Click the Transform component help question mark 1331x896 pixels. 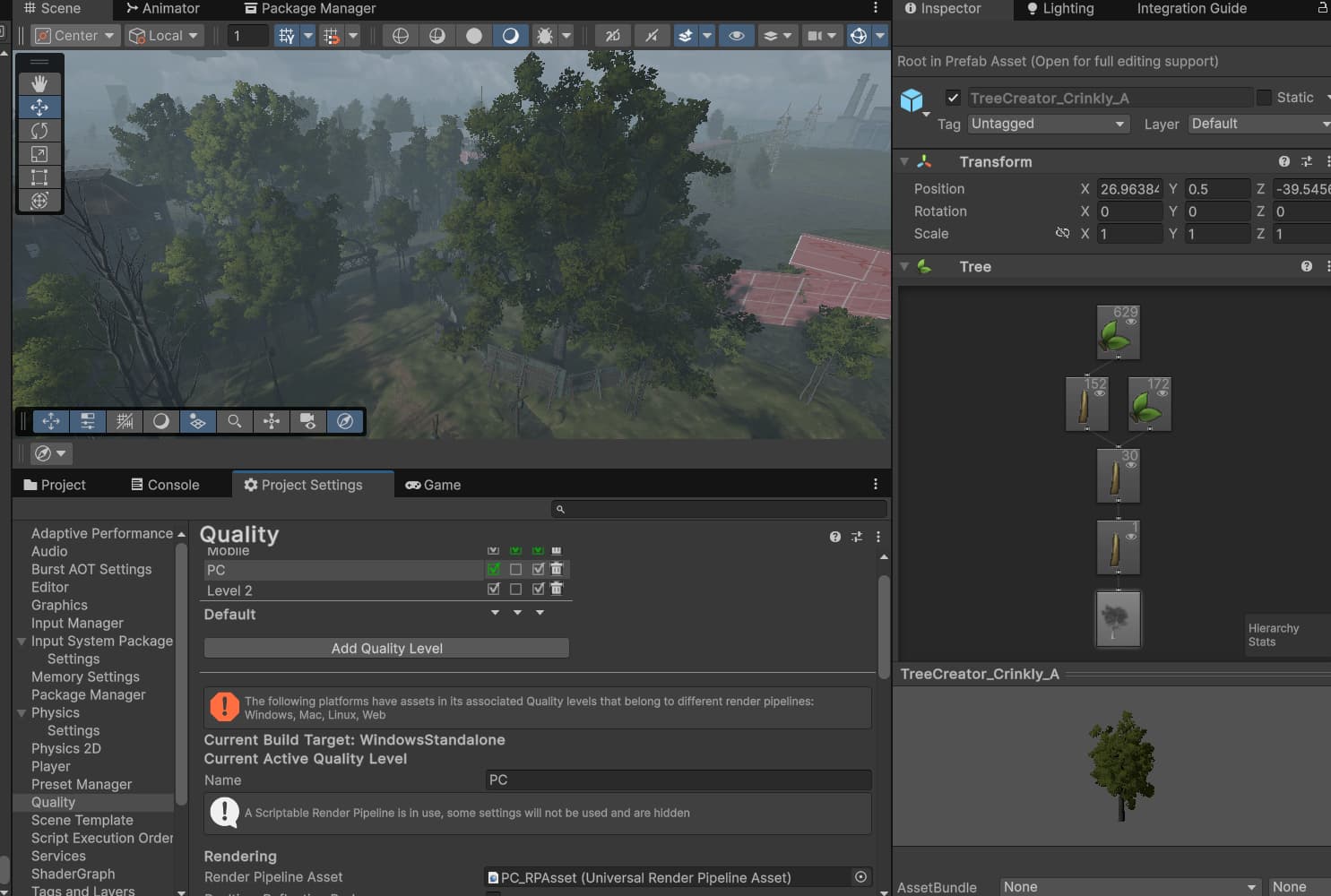click(1283, 161)
